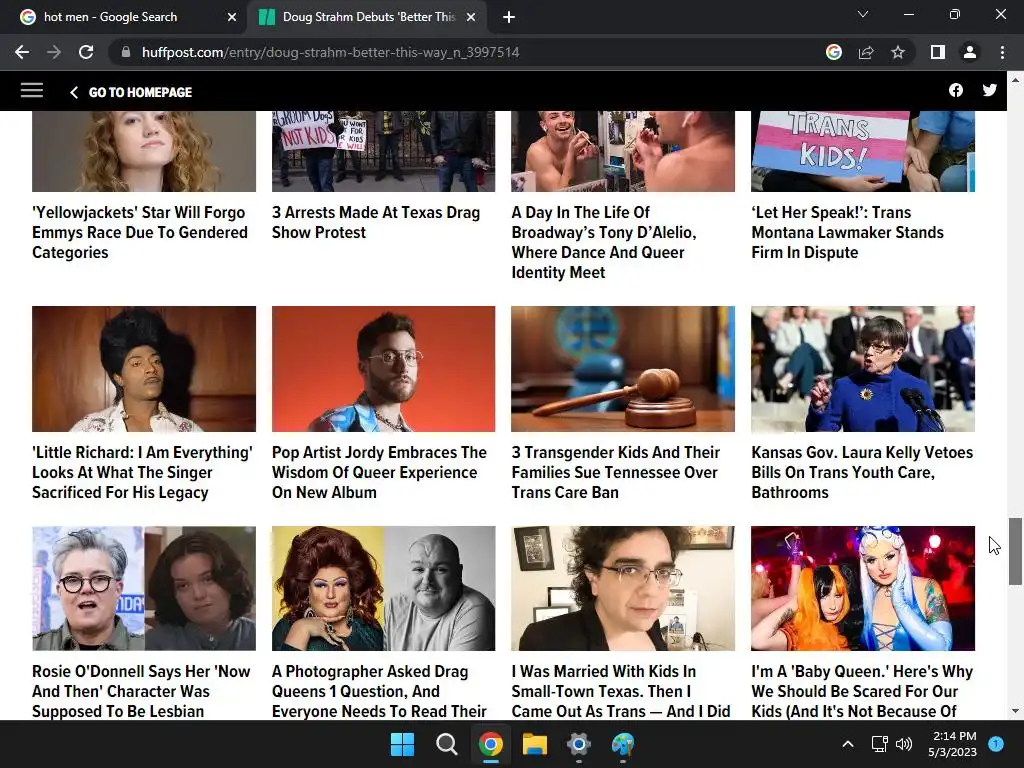The height and width of the screenshot is (768, 1024).
Task: Close the Doug Strahm HuffPost tab
Action: (x=471, y=17)
